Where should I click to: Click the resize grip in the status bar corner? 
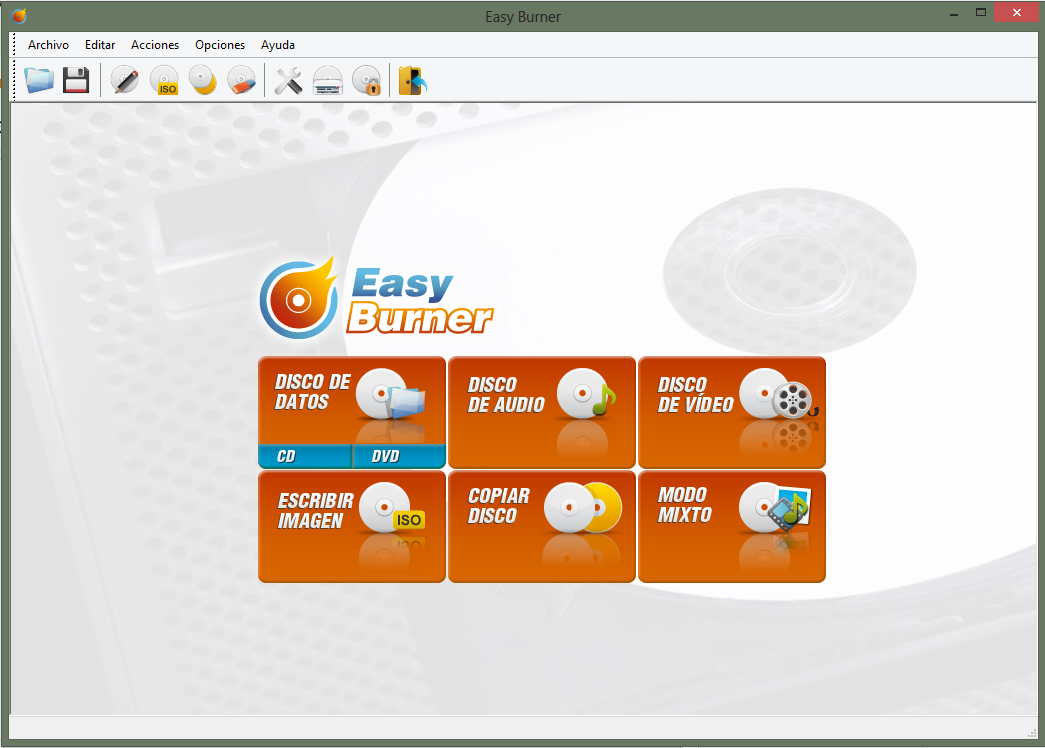1032,733
